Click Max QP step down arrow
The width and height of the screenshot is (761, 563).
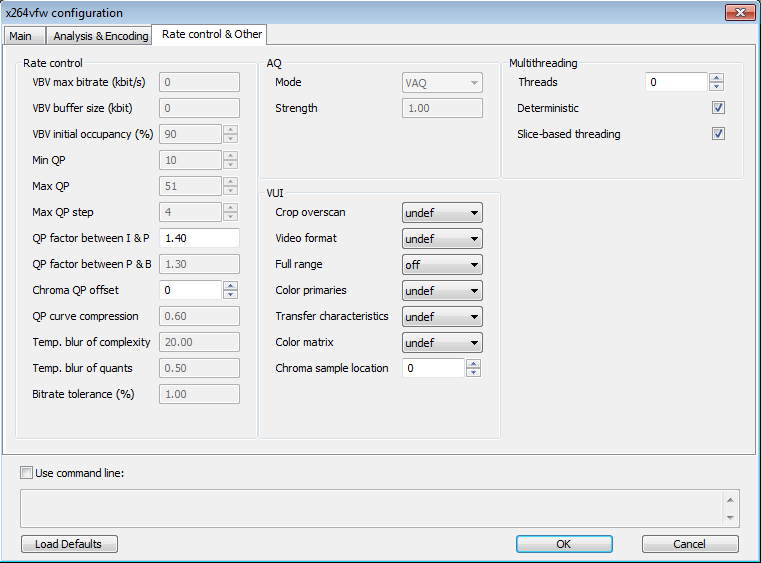click(x=231, y=216)
